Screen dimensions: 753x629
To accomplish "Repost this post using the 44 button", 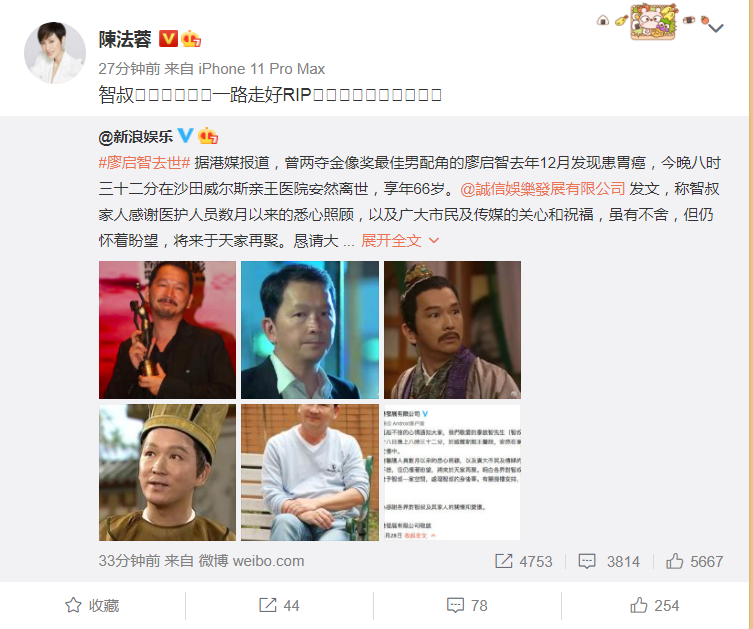I will pyautogui.click(x=279, y=605).
